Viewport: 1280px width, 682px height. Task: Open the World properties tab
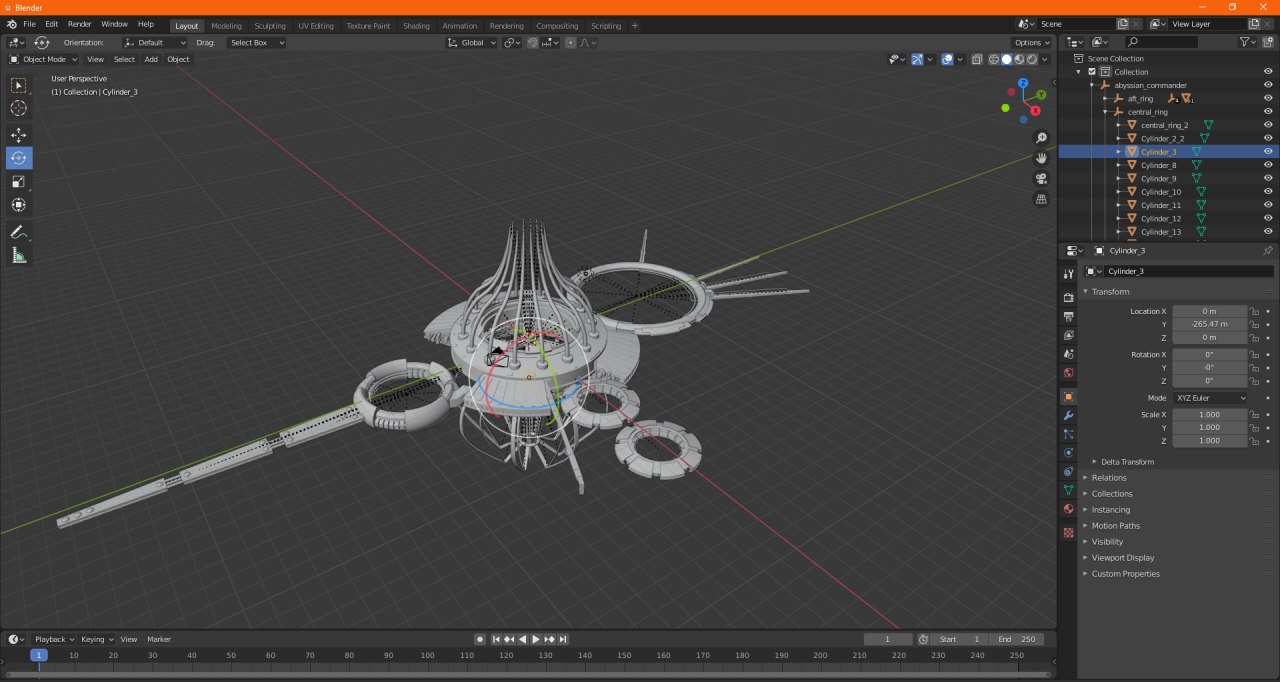1068,373
